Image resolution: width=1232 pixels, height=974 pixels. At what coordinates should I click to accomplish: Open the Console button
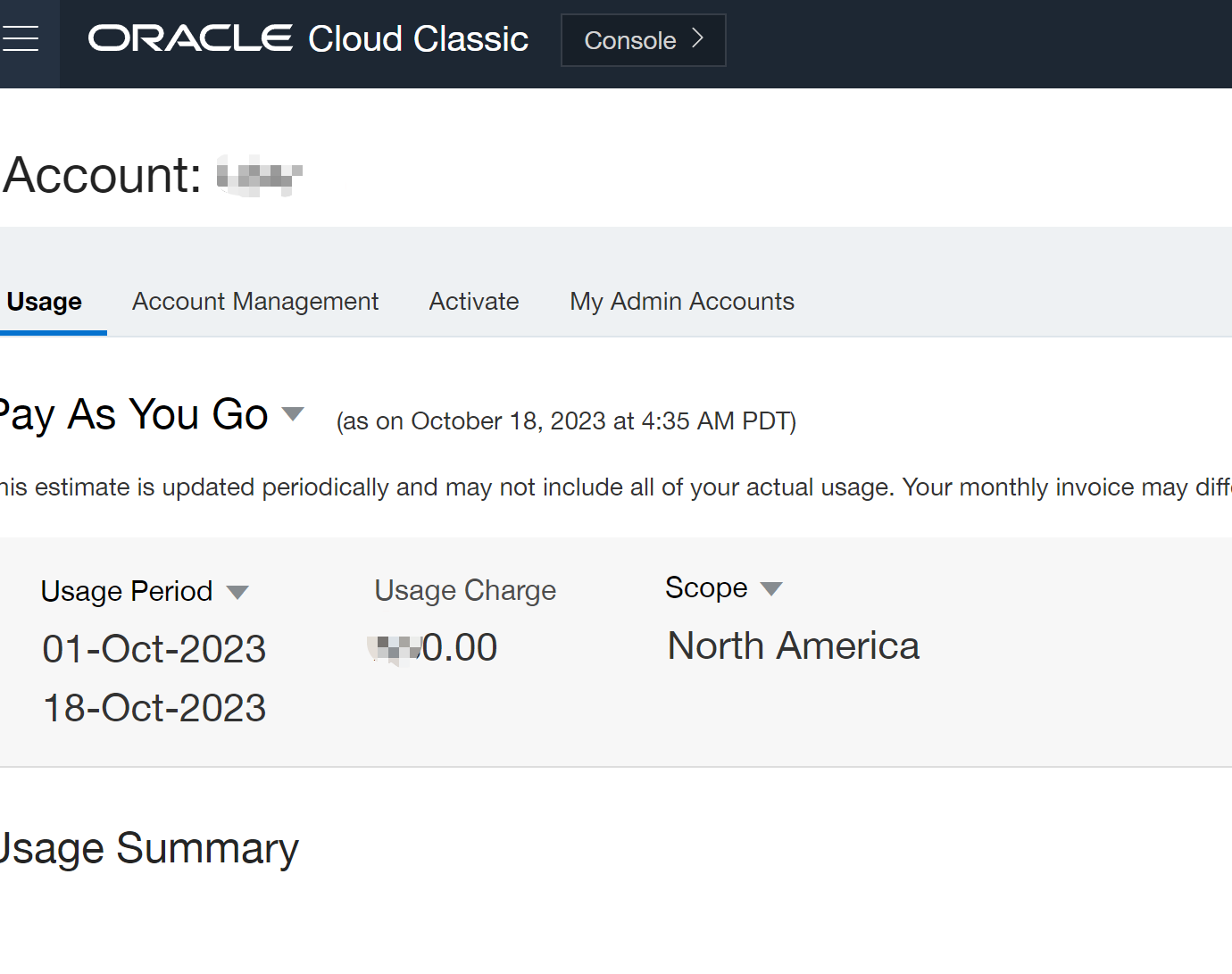[643, 40]
